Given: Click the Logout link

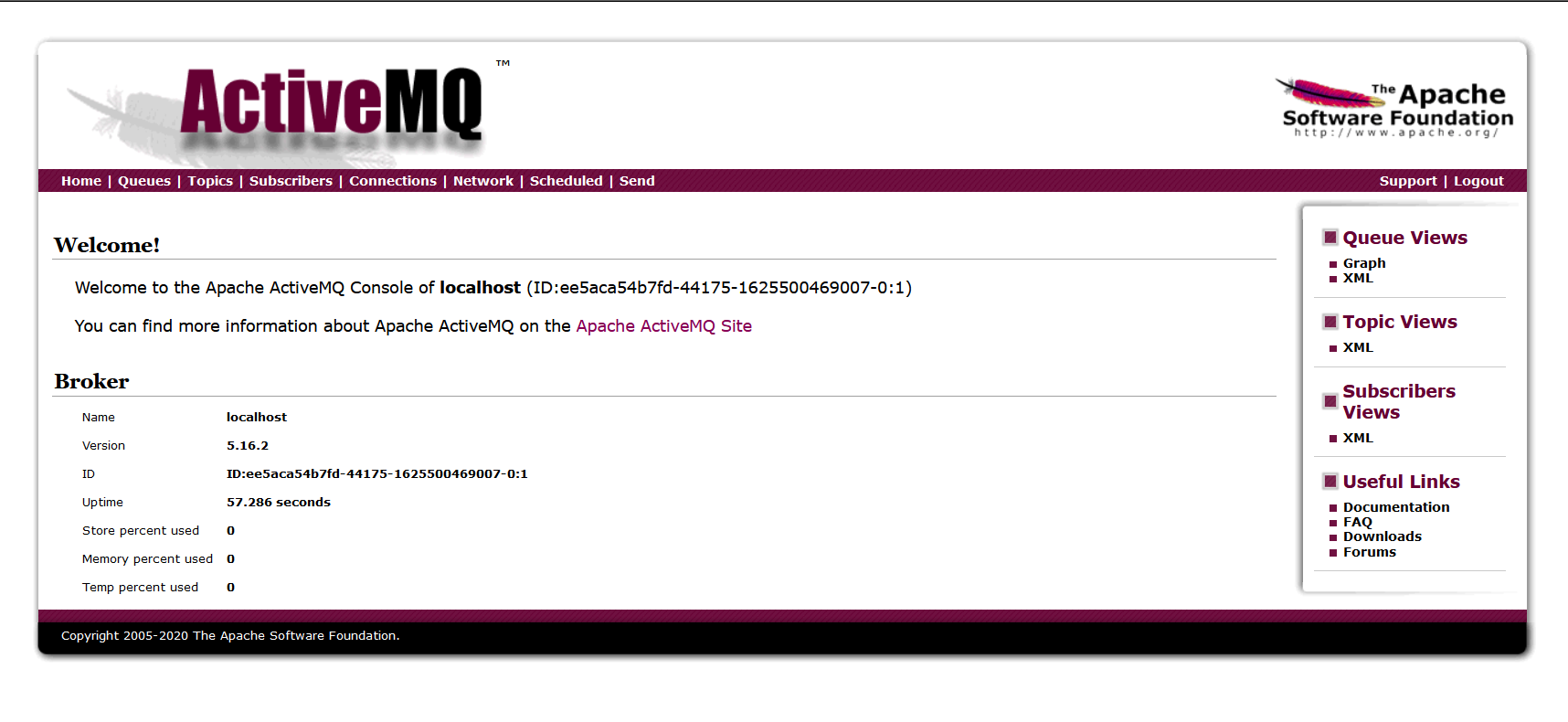Looking at the screenshot, I should pyautogui.click(x=1478, y=181).
